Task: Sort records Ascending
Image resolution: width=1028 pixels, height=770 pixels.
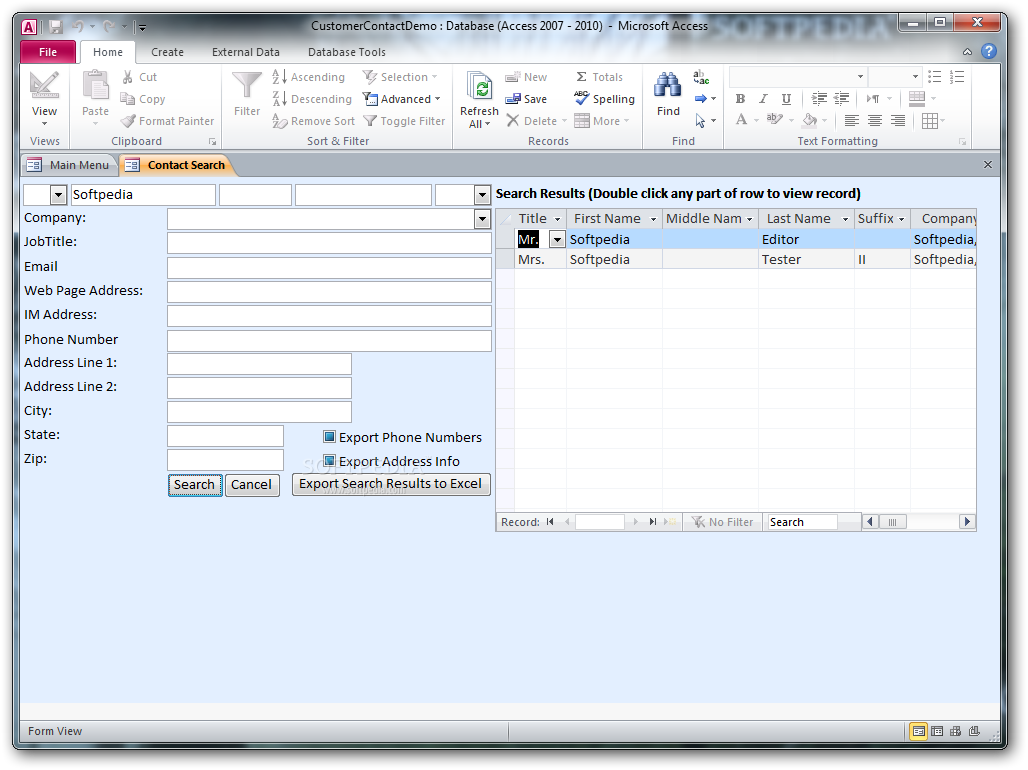Action: click(x=308, y=77)
